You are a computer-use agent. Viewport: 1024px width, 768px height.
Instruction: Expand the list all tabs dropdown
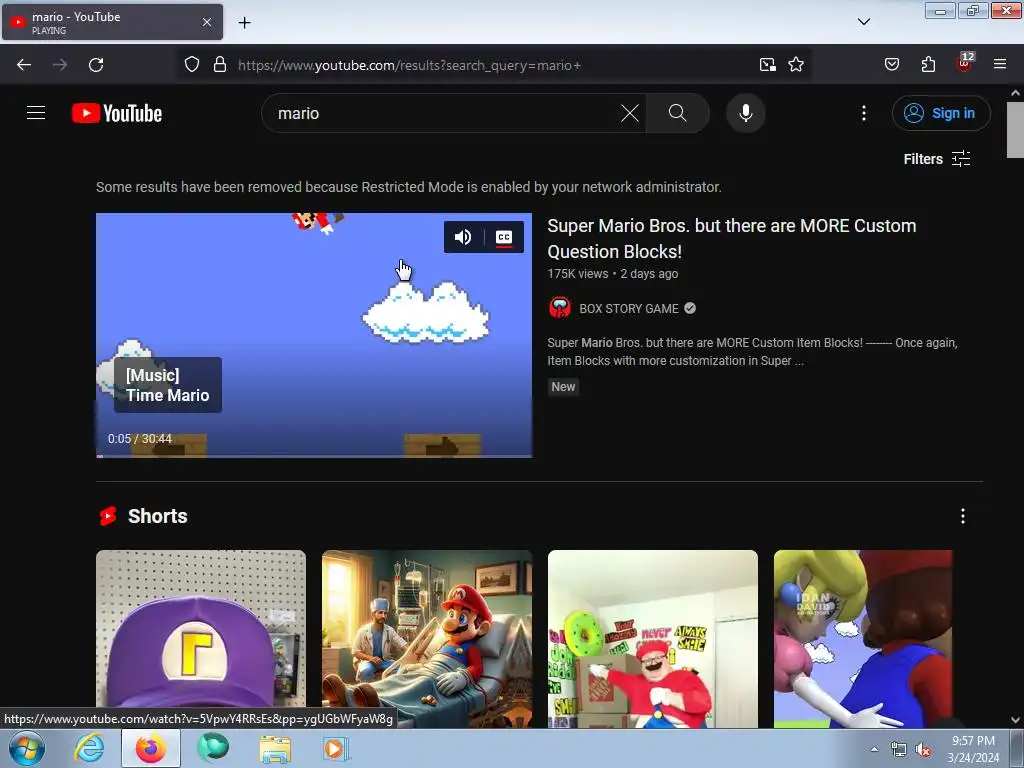863,22
